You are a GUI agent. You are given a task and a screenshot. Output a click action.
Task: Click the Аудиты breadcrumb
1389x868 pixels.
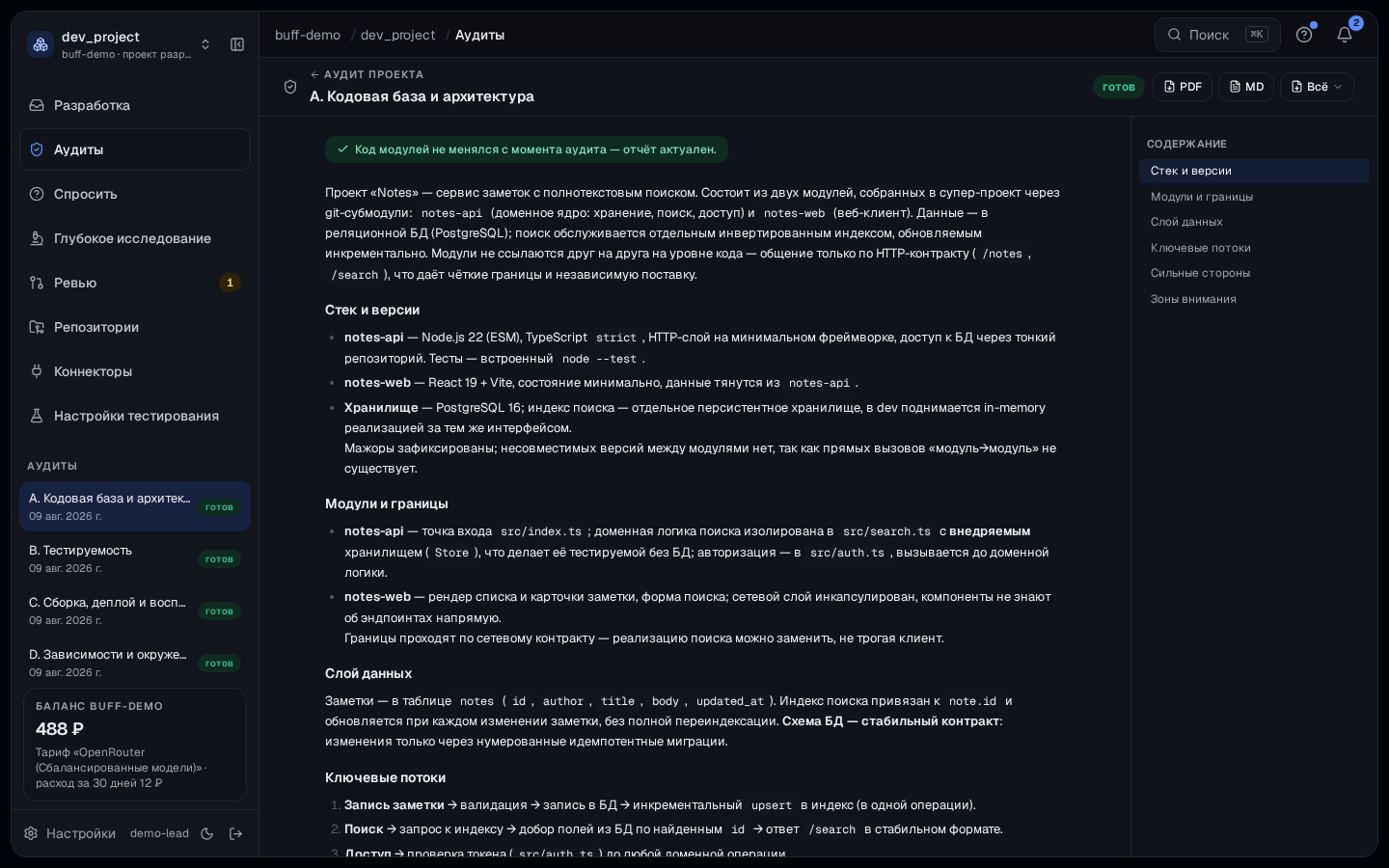point(479,35)
